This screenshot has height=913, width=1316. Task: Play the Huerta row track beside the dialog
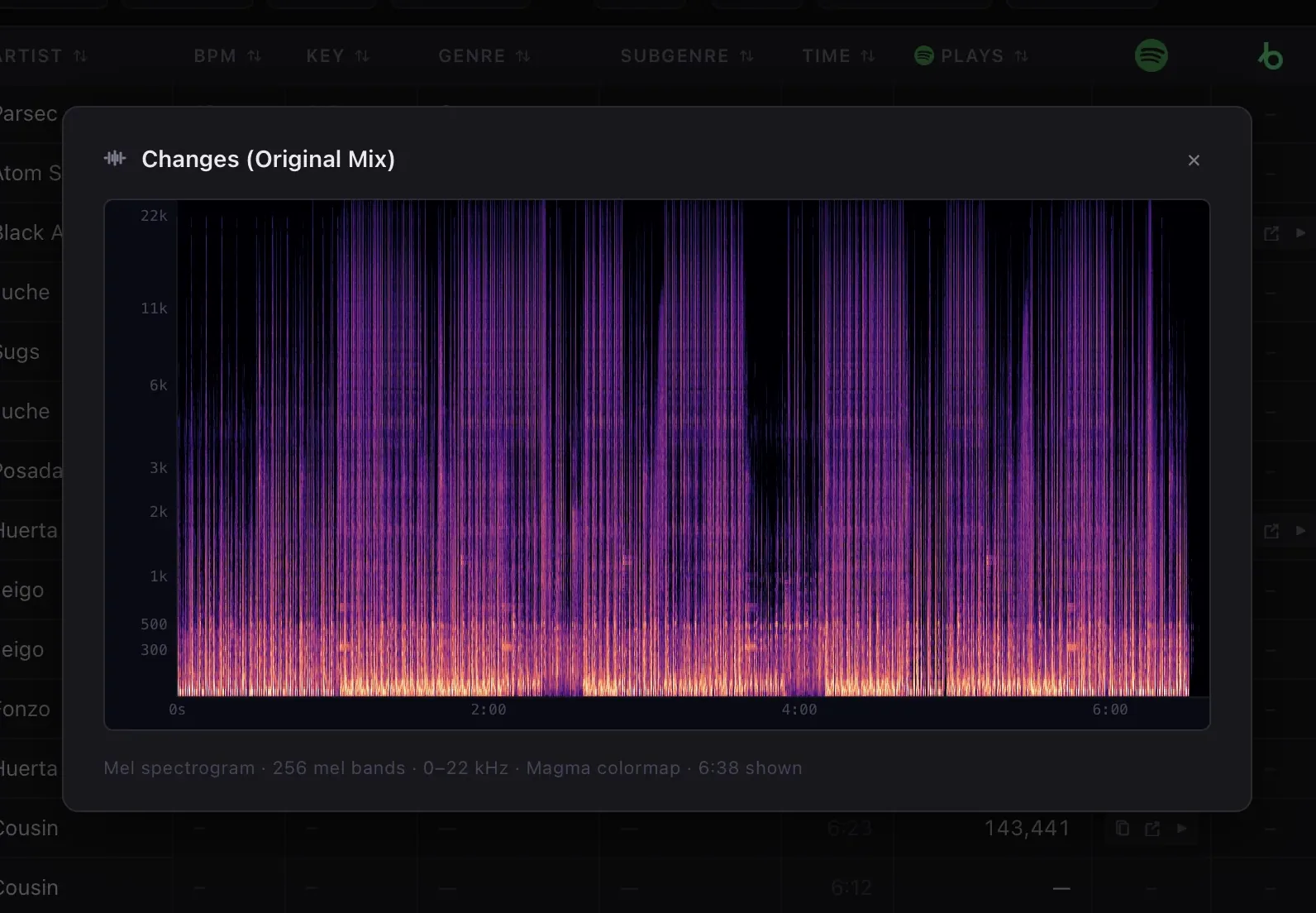pyautogui.click(x=1300, y=530)
